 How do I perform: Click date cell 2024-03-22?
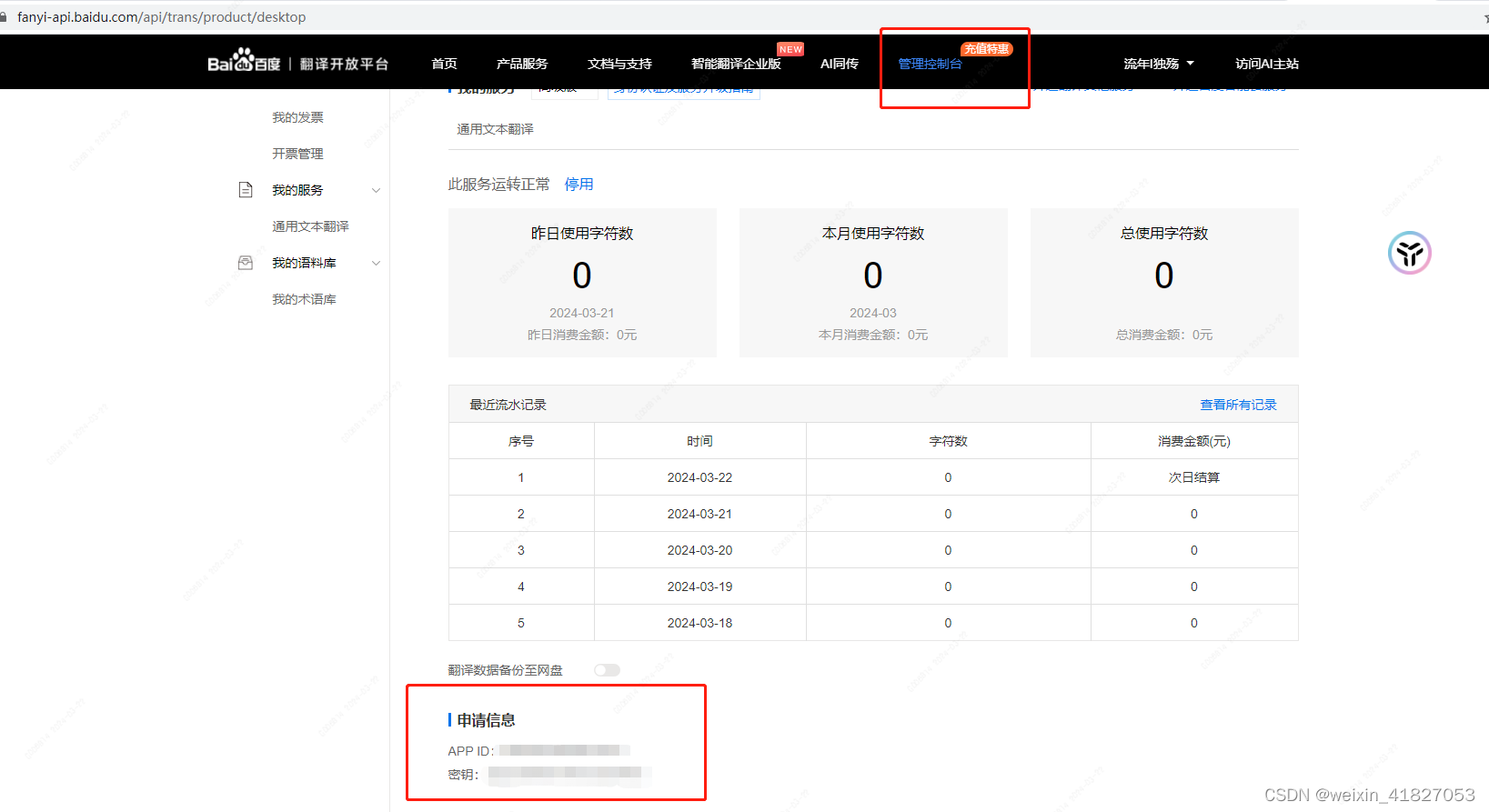699,477
